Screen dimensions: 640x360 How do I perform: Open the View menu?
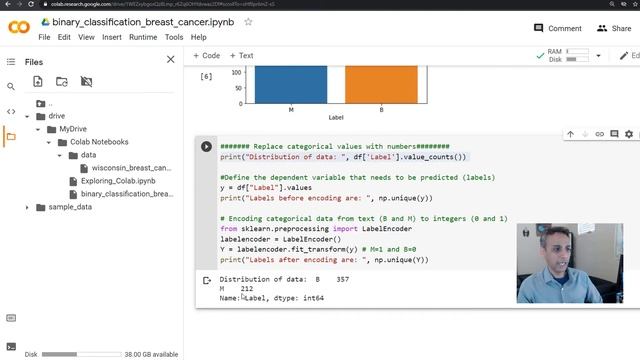pyautogui.click(x=86, y=37)
